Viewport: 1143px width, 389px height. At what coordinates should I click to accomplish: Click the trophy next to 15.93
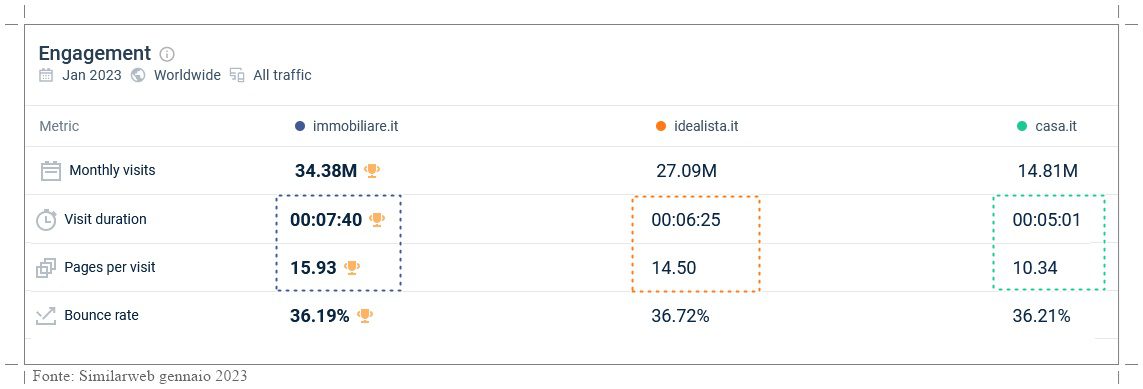click(352, 267)
